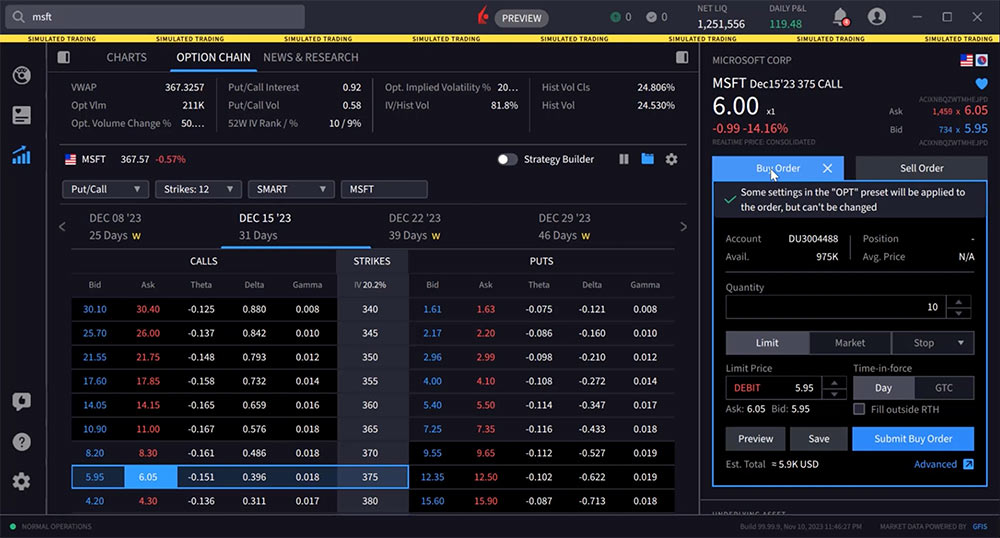Click PREVIEW badge in title bar
Viewport: 1000px width, 538px height.
click(x=522, y=18)
